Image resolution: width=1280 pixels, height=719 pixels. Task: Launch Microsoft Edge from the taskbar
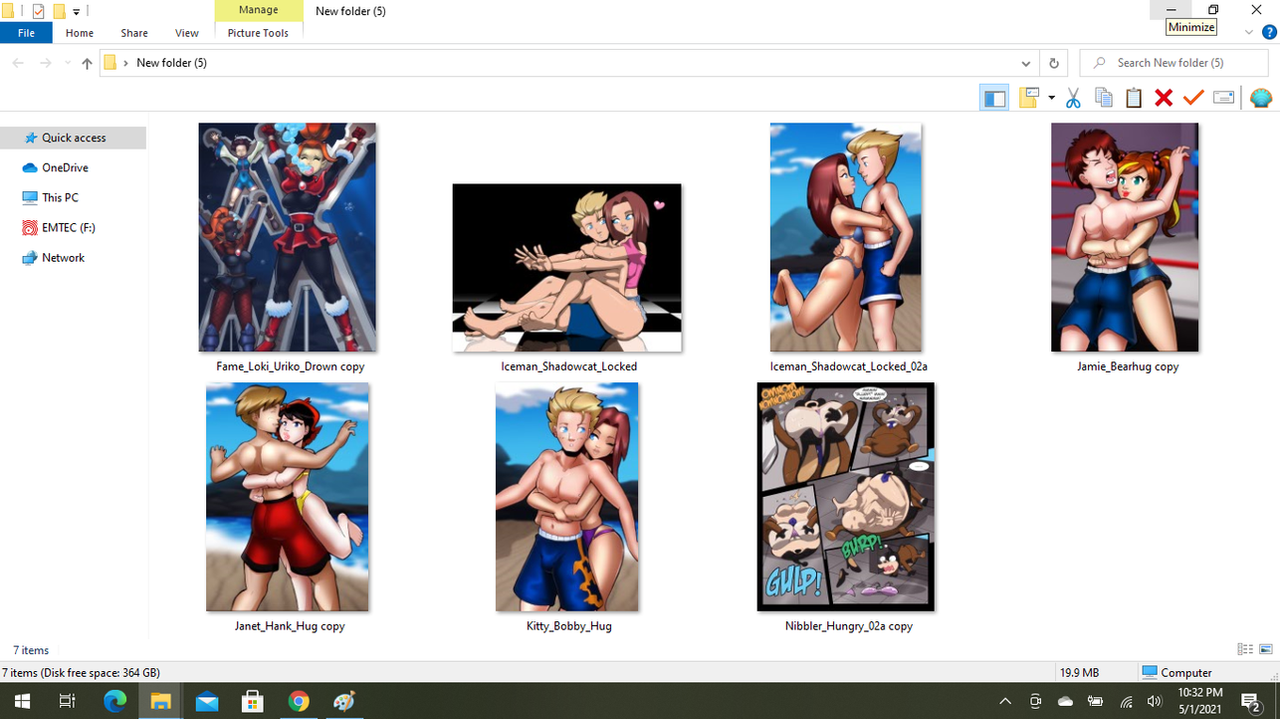click(x=115, y=701)
